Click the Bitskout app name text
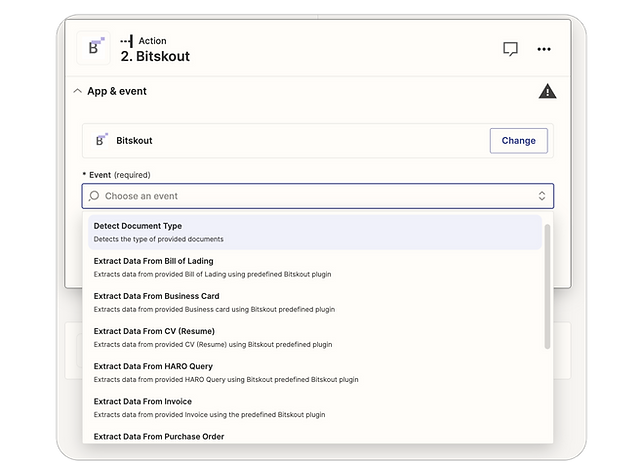The height and width of the screenshot is (473, 643). [x=134, y=141]
